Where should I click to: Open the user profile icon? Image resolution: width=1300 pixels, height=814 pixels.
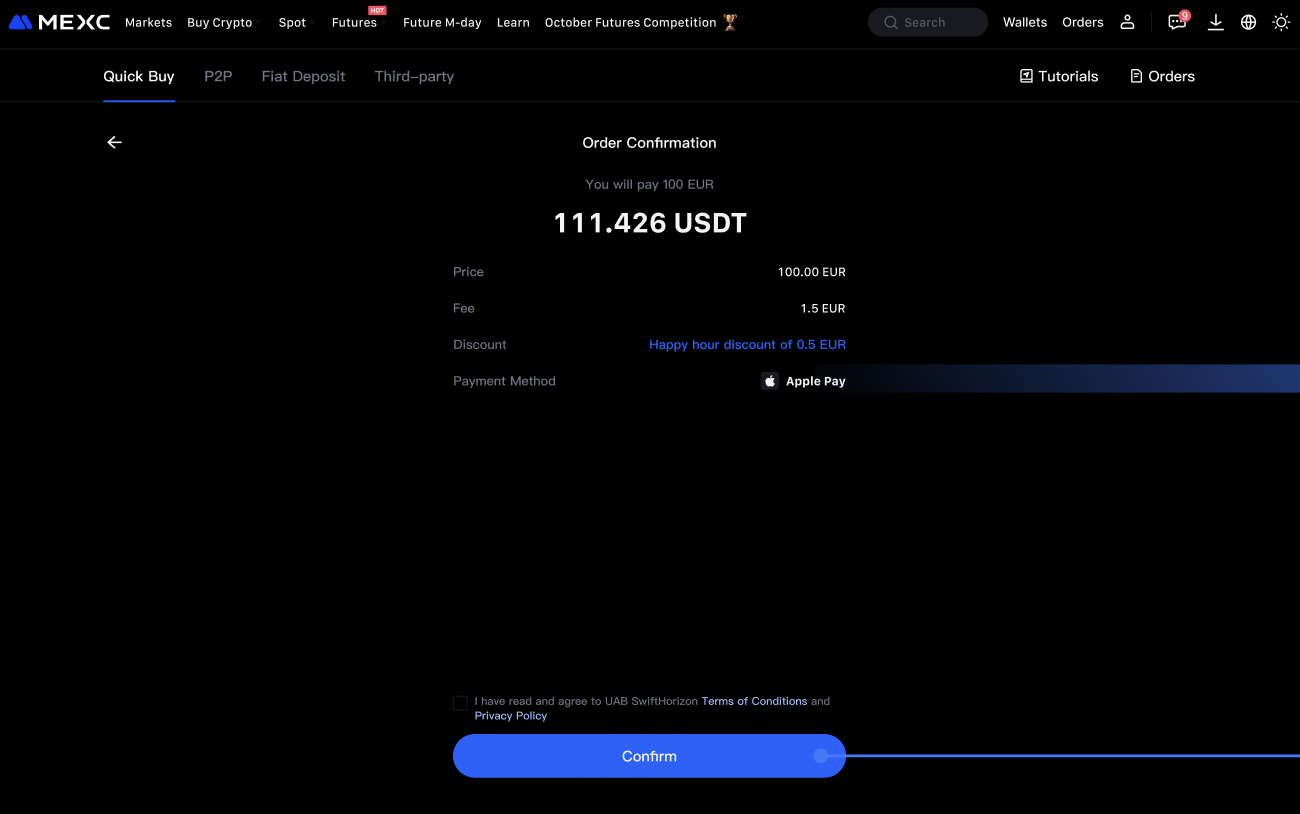coord(1127,22)
